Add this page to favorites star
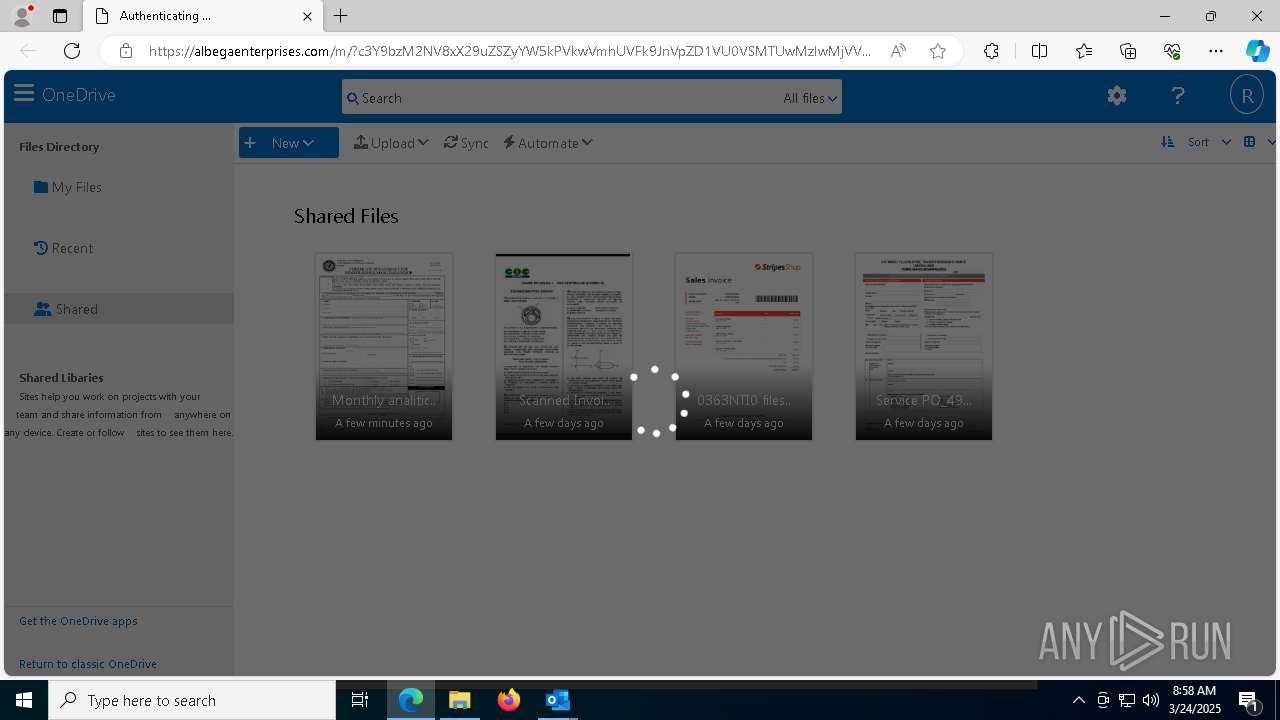The width and height of the screenshot is (1280, 720). 938,51
